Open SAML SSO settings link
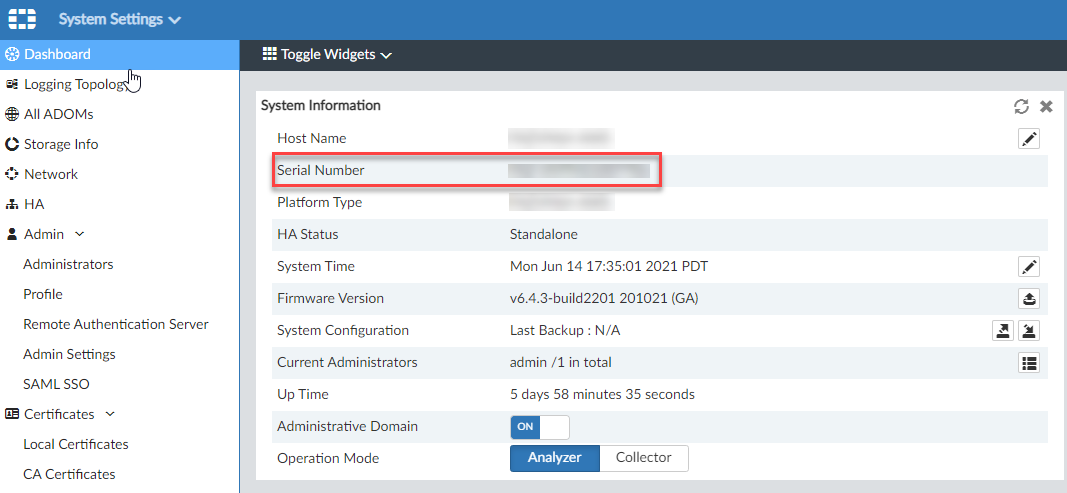This screenshot has width=1067, height=493. 56,384
